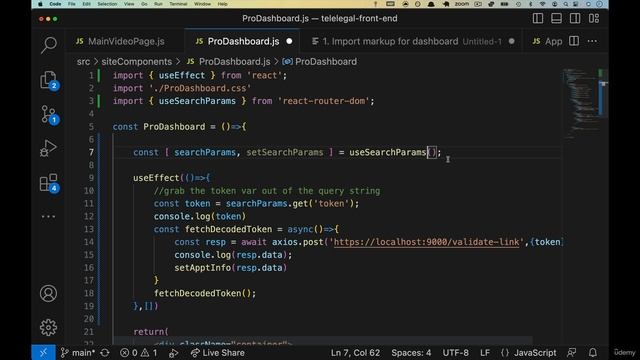Change file encoding UTF-8

[456, 353]
